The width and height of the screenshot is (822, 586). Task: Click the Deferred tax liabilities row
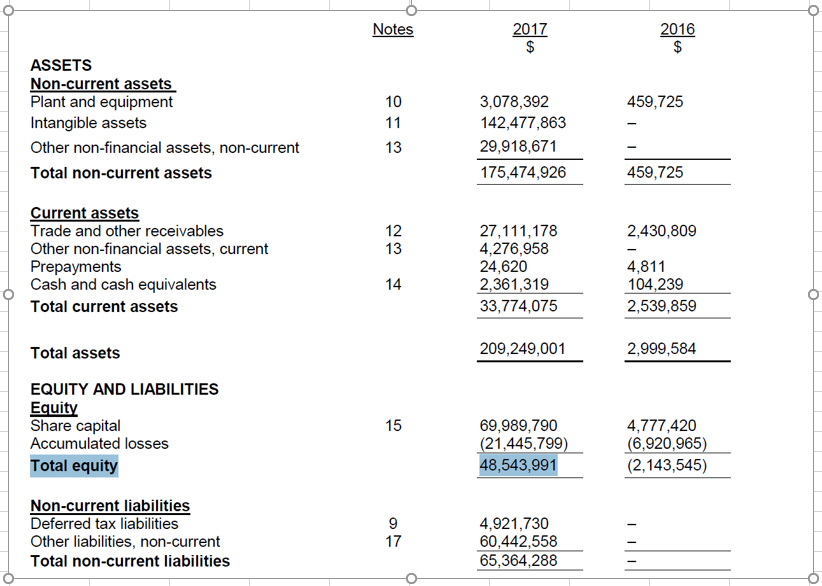pyautogui.click(x=102, y=523)
